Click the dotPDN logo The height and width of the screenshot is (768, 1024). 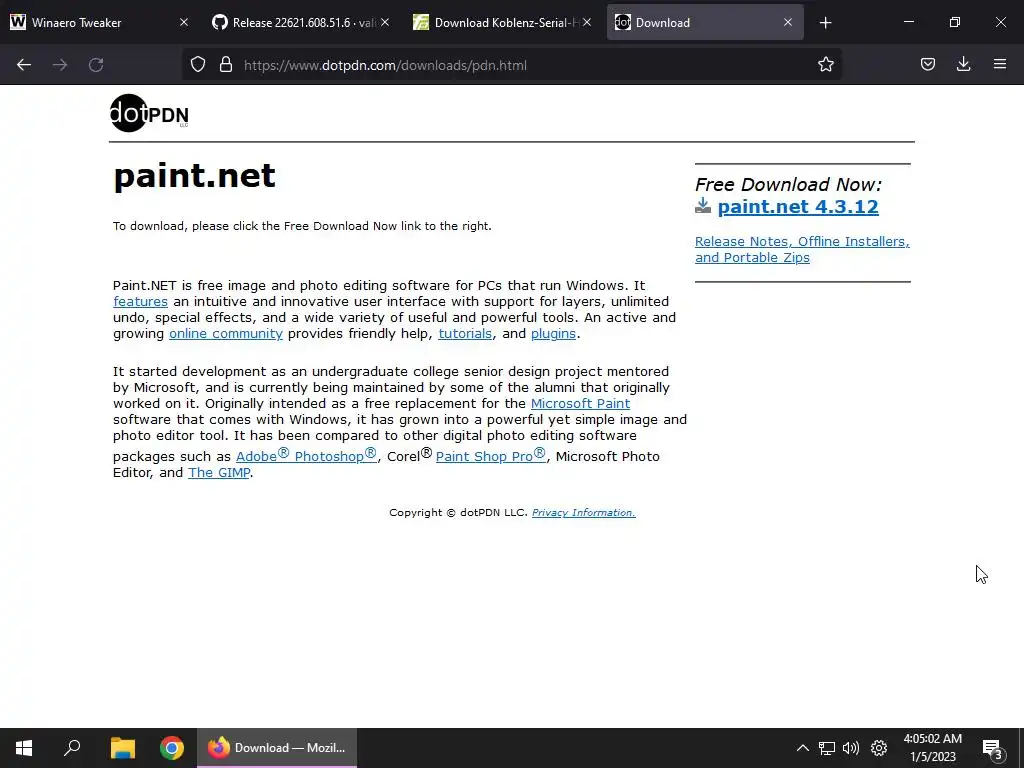(150, 114)
